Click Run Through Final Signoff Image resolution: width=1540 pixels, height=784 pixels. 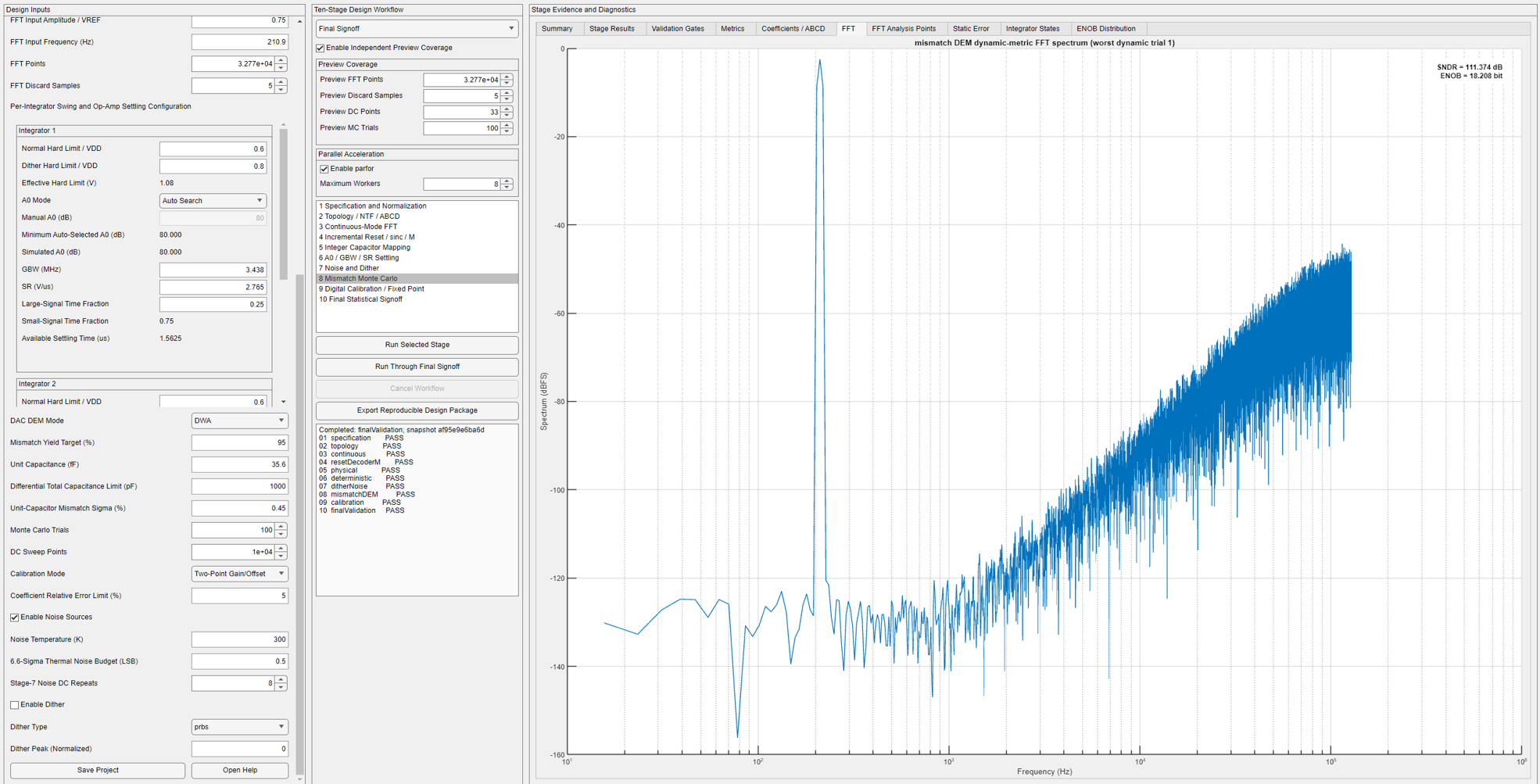tap(417, 367)
